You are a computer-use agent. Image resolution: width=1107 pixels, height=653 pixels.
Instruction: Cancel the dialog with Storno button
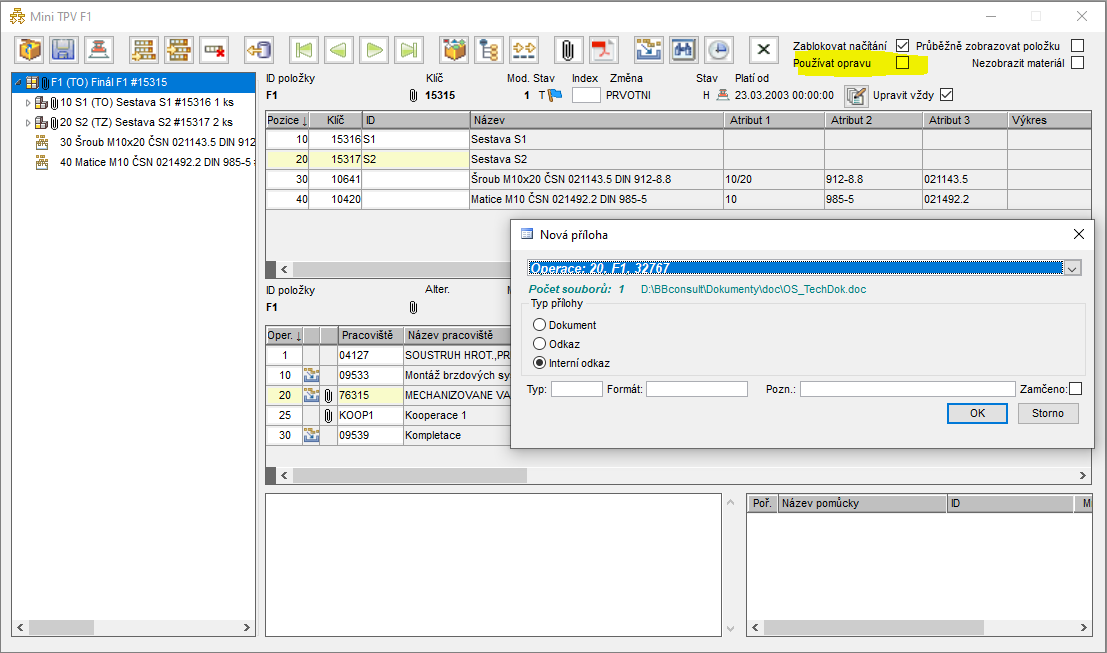click(x=1048, y=413)
